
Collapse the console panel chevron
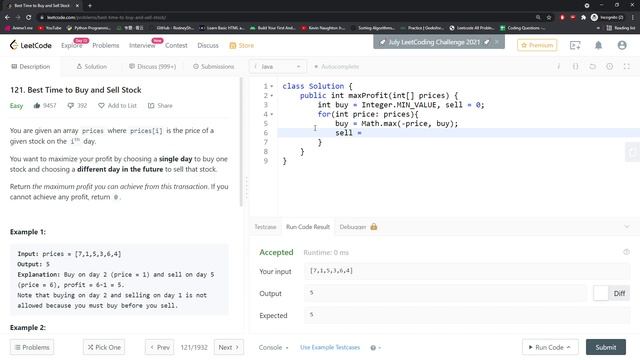pyautogui.click(x=627, y=227)
